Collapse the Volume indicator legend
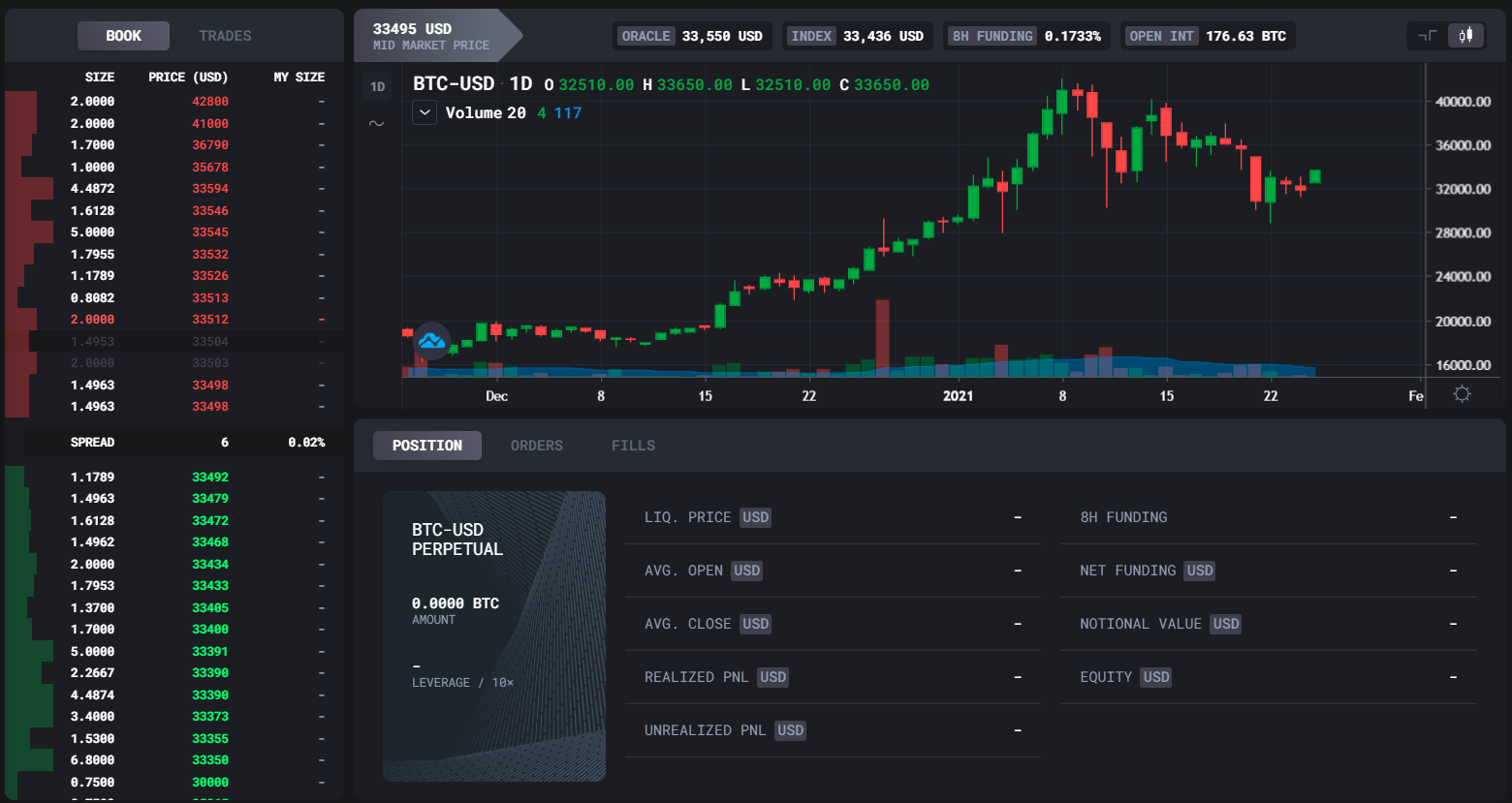The image size is (1512, 803). pos(425,113)
